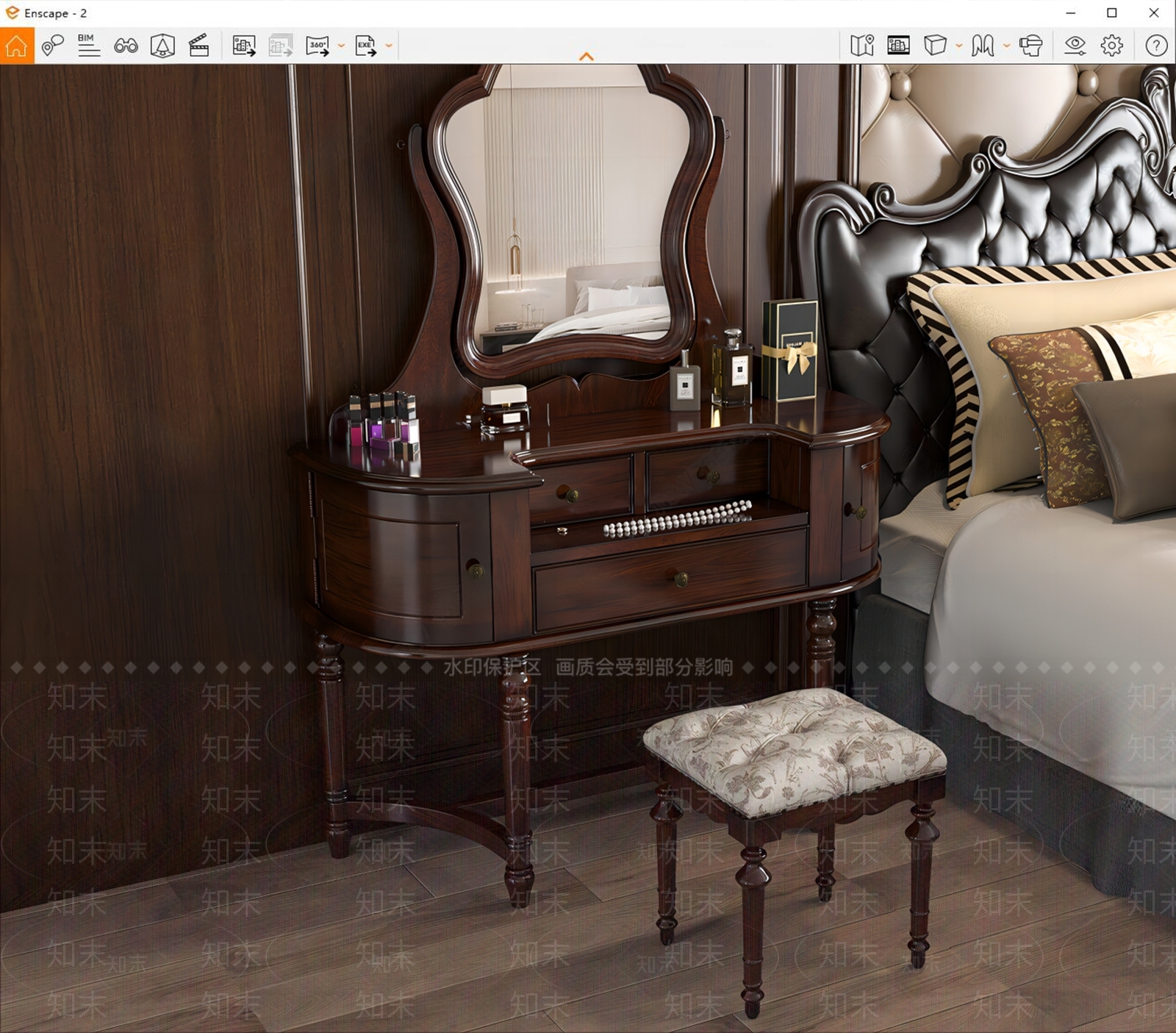Viewport: 1176px width, 1033px height.
Task: Maximize the Enscape window
Action: pos(1112,13)
